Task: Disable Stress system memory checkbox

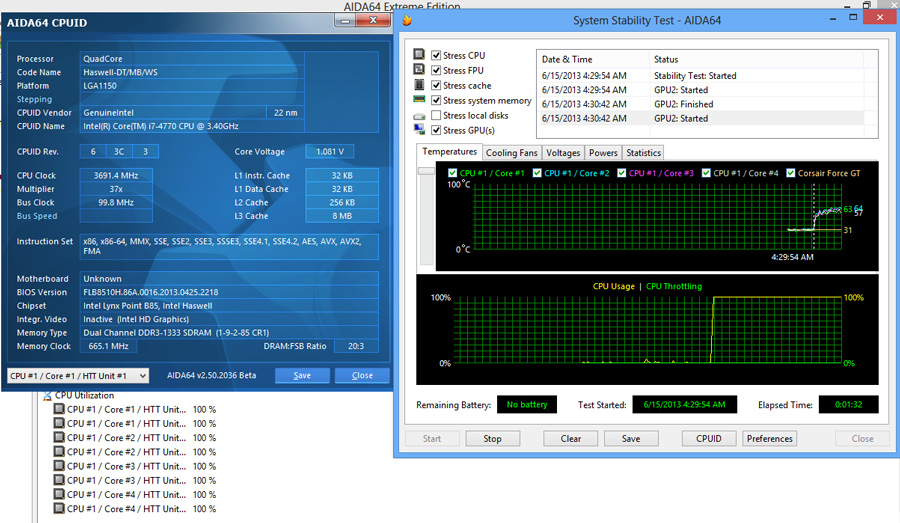Action: click(436, 100)
